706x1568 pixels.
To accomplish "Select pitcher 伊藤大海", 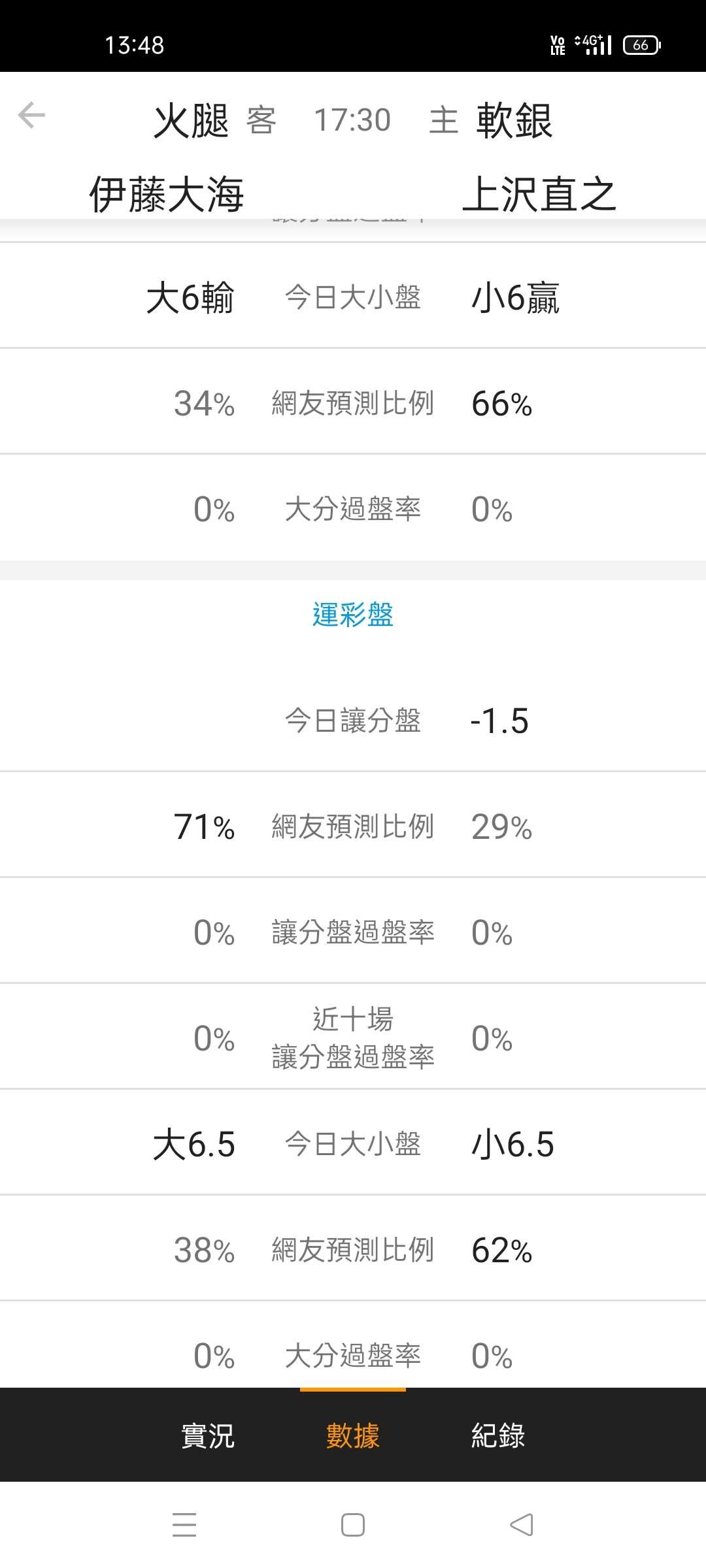I will 167,194.
